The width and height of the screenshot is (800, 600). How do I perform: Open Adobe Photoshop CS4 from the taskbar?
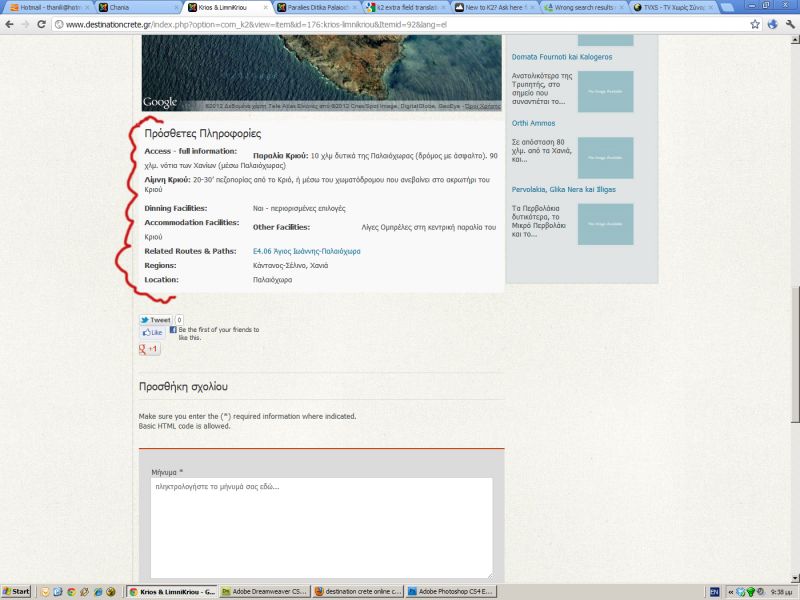[x=451, y=591]
